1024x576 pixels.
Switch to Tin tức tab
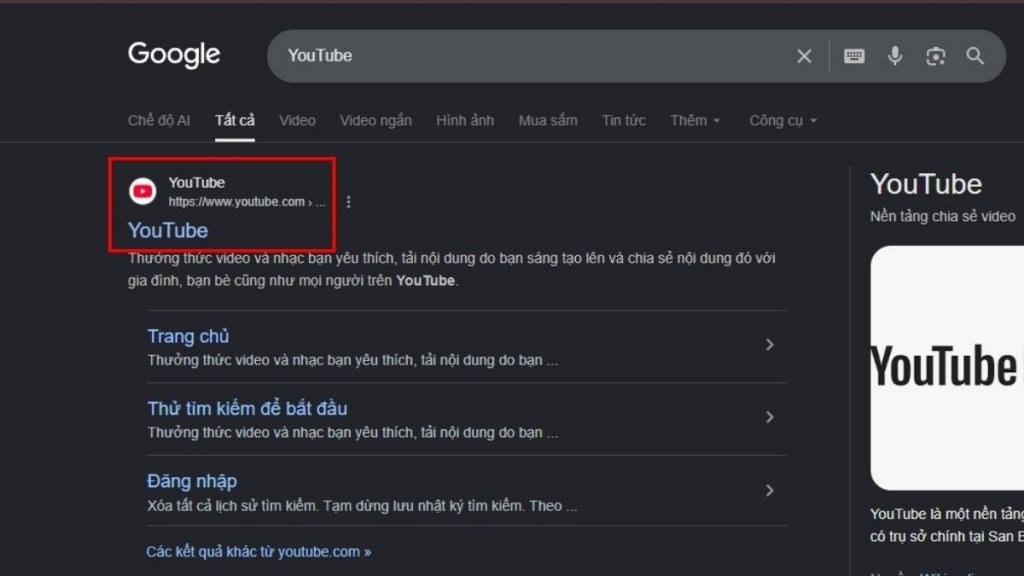(624, 120)
